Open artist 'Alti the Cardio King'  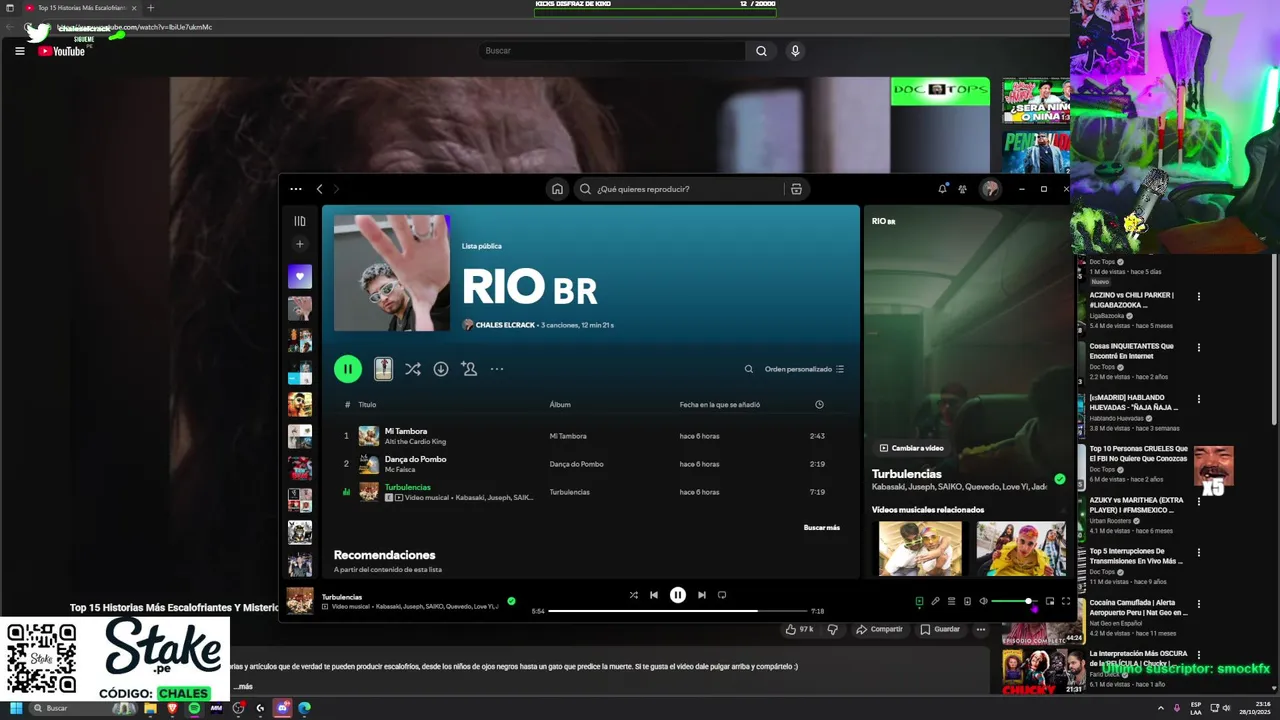(416, 441)
